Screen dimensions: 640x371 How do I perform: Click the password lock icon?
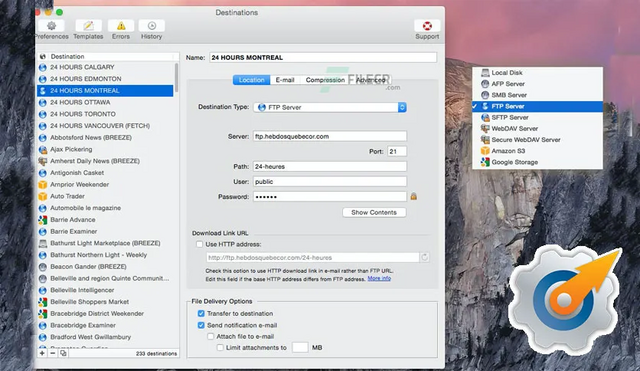tap(413, 196)
